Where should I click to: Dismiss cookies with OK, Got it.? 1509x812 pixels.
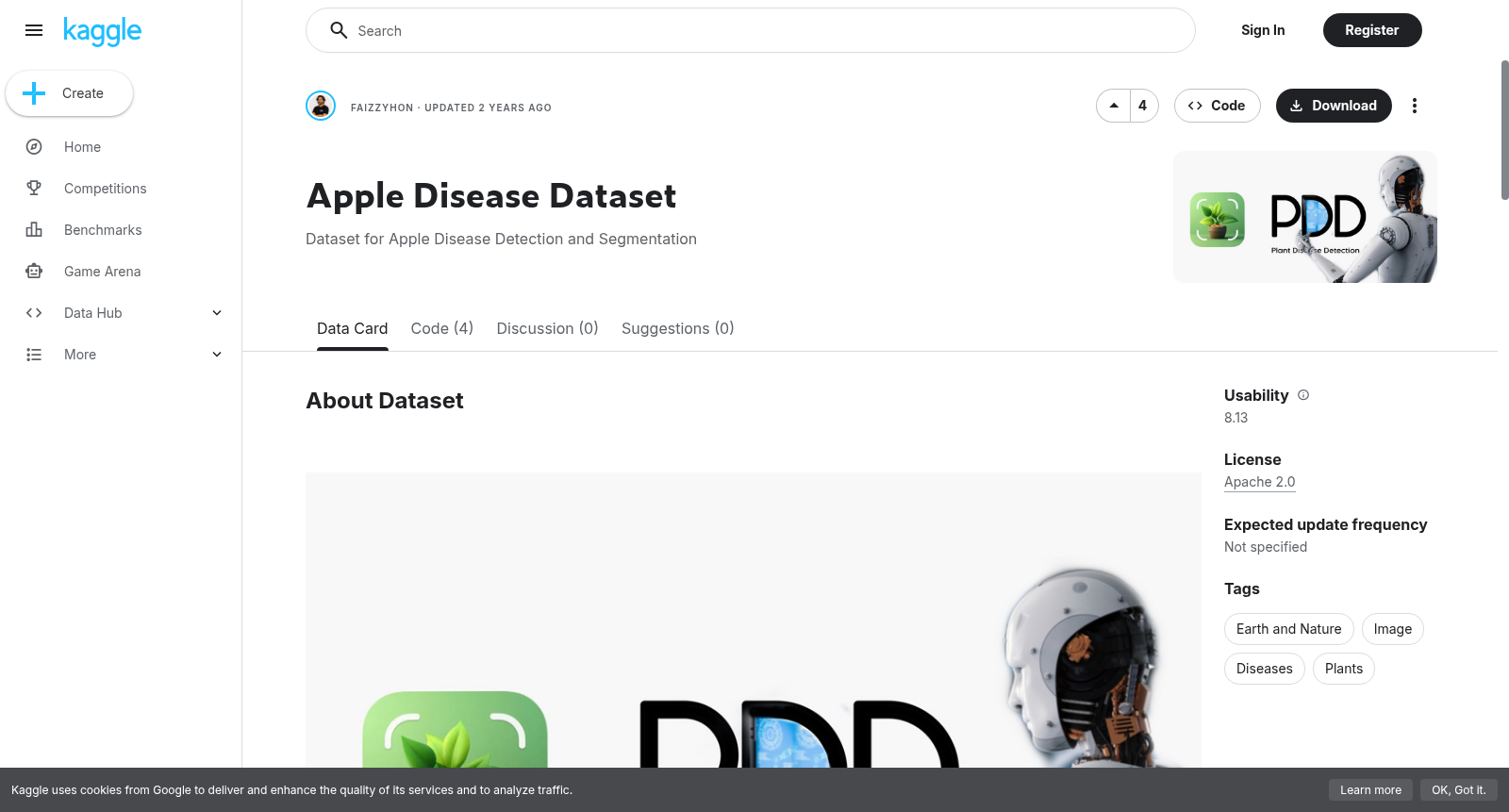[x=1459, y=790]
